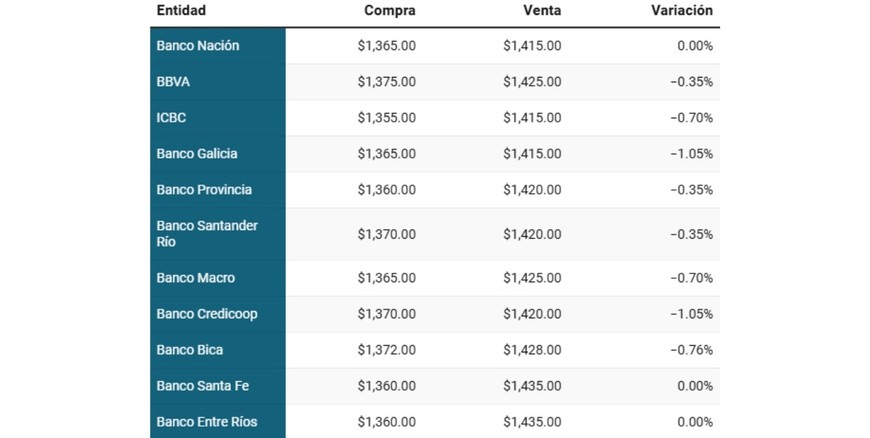This screenshot has height=438, width=870.
Task: Select the Banco Bica entity cell
Action: coord(190,350)
